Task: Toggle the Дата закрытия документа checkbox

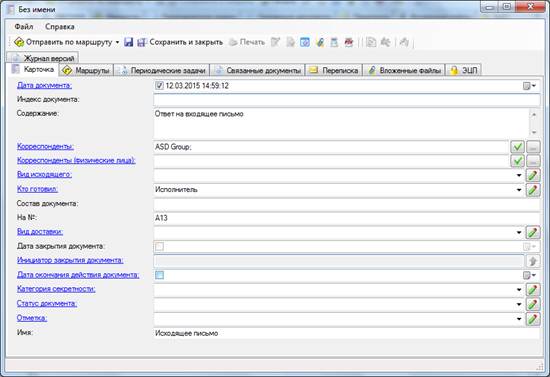Action: (159, 247)
